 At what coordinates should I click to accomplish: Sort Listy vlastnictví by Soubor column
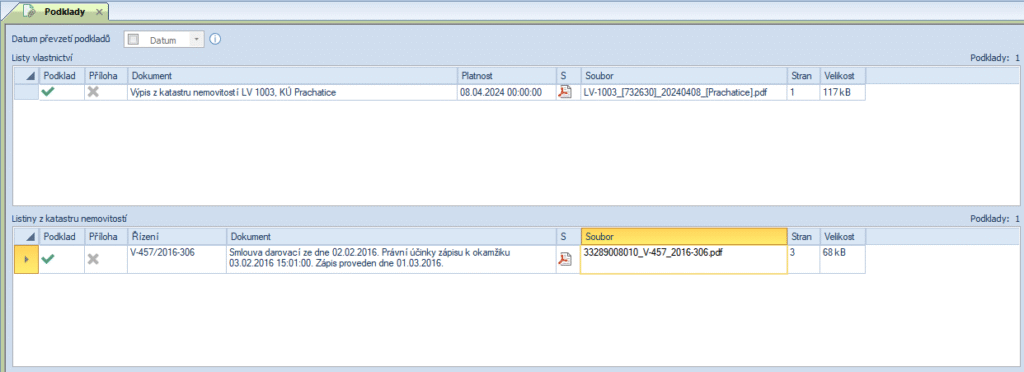[x=684, y=76]
